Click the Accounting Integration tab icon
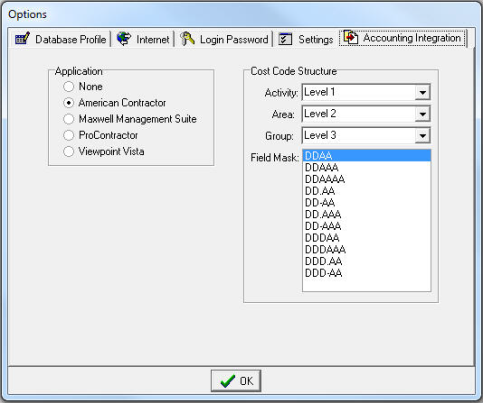 click(x=351, y=37)
